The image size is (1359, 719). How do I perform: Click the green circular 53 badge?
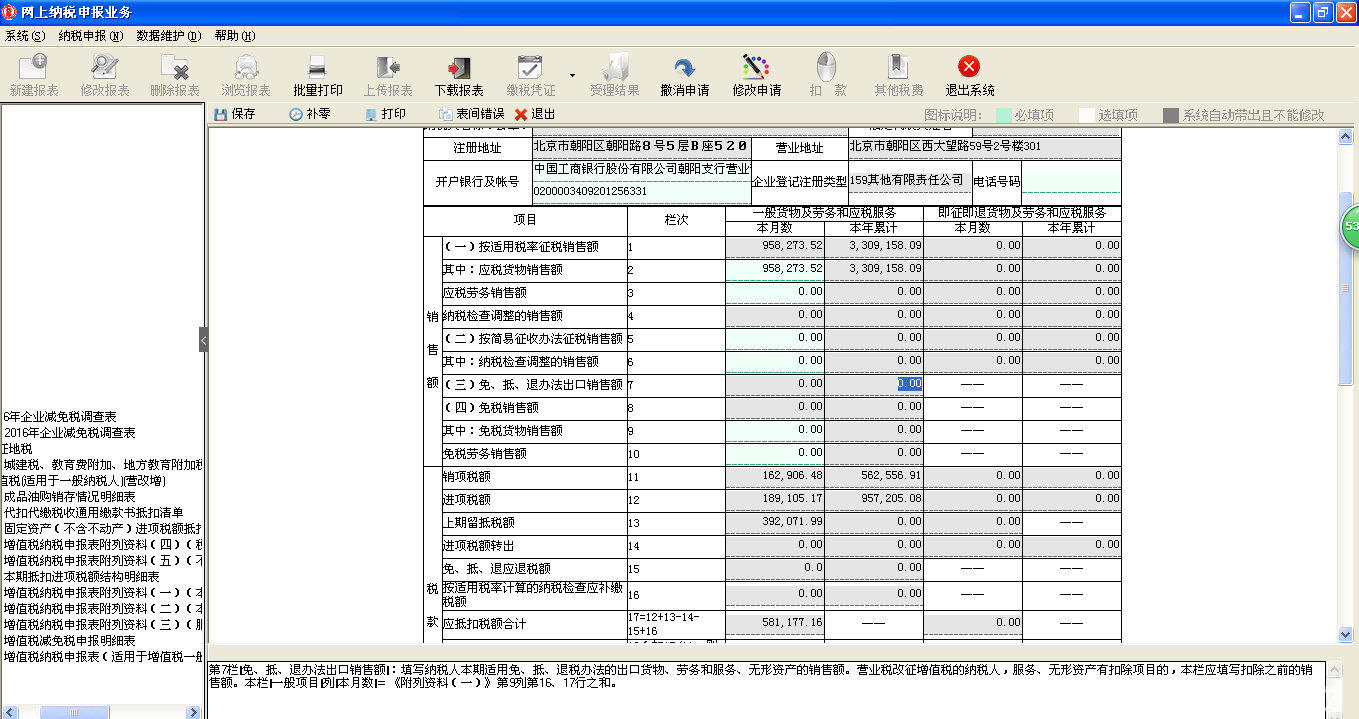pos(1350,227)
